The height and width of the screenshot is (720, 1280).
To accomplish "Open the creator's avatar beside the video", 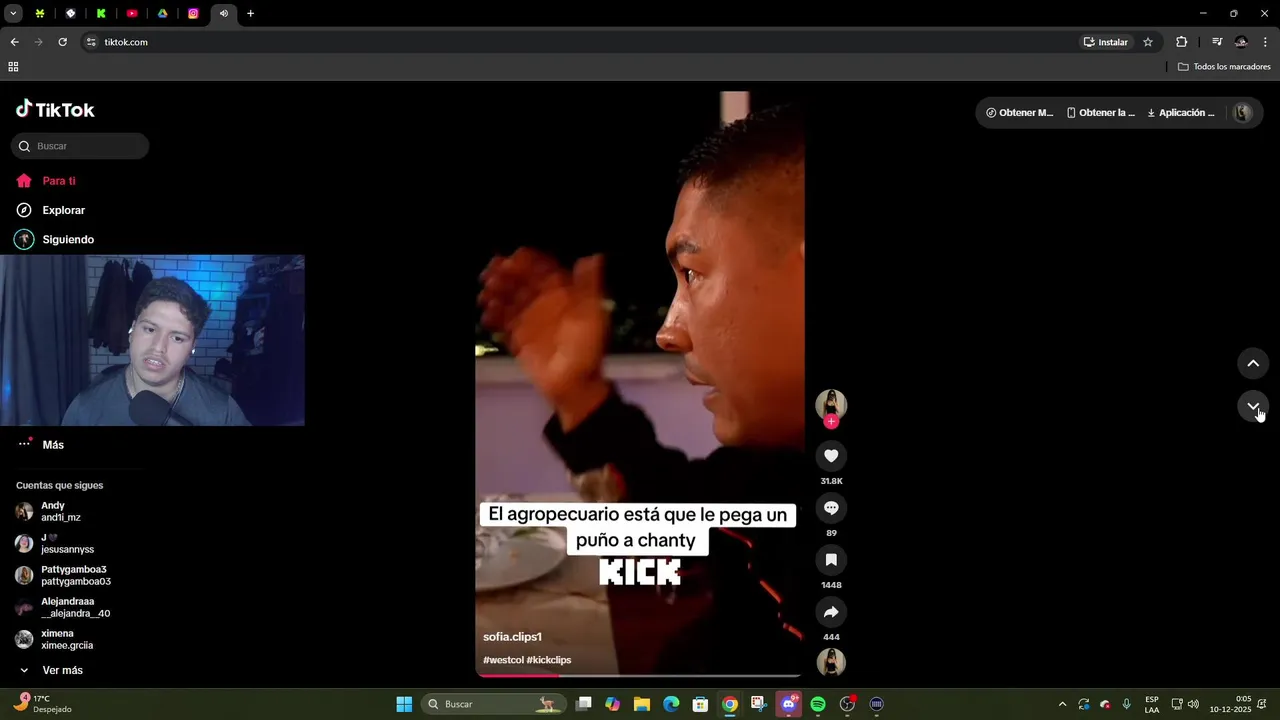I will 831,404.
